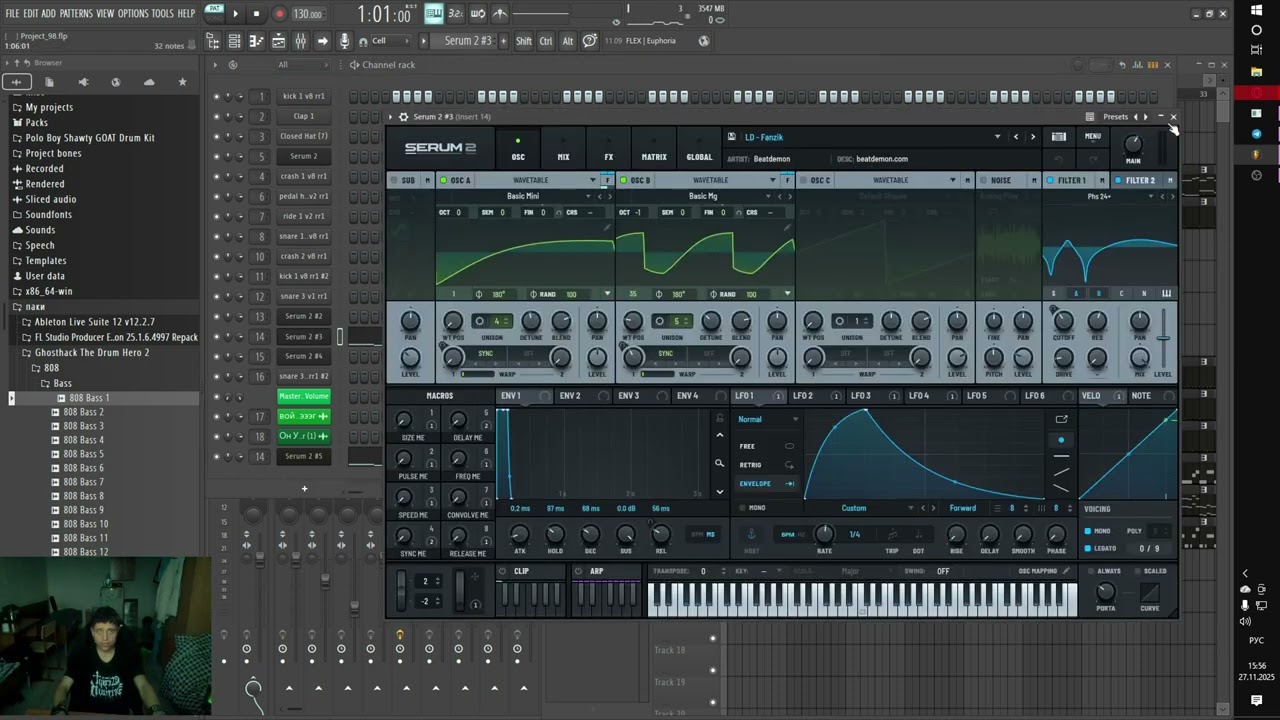Toggle the metronome icon in top toolbar
This screenshot has height=720, width=1280.
[500, 14]
